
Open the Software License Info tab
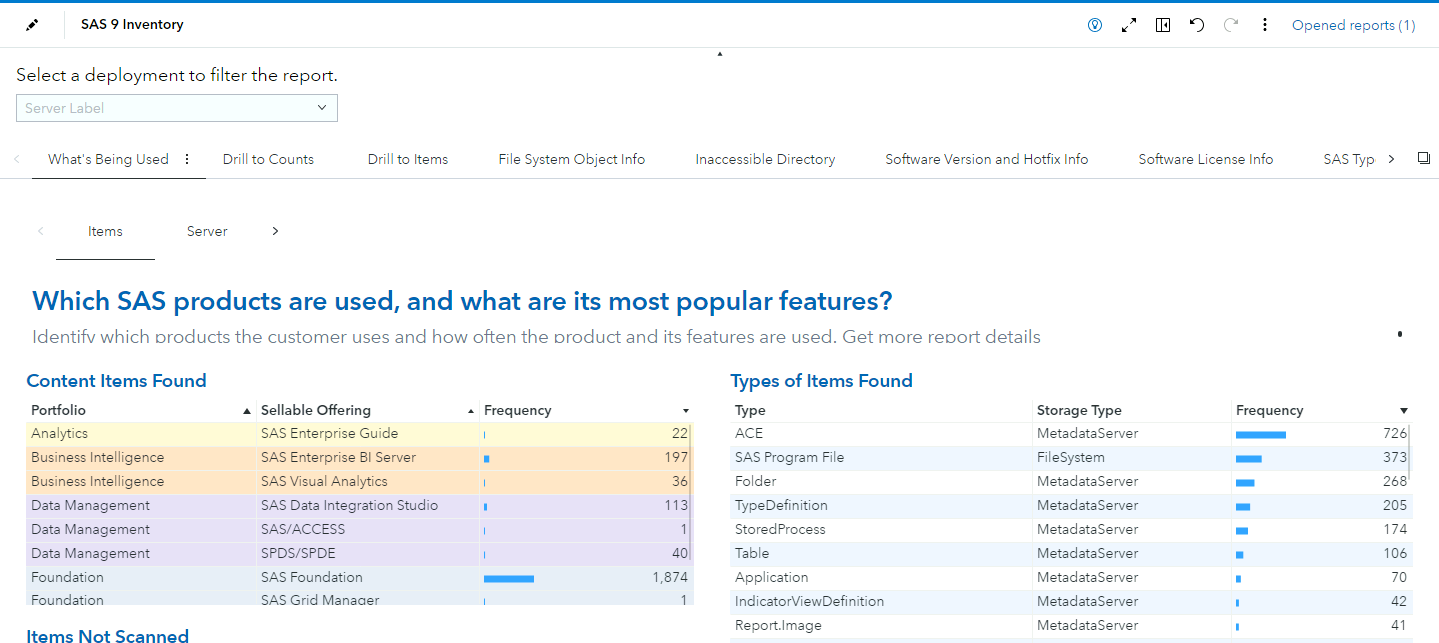pyautogui.click(x=1205, y=159)
